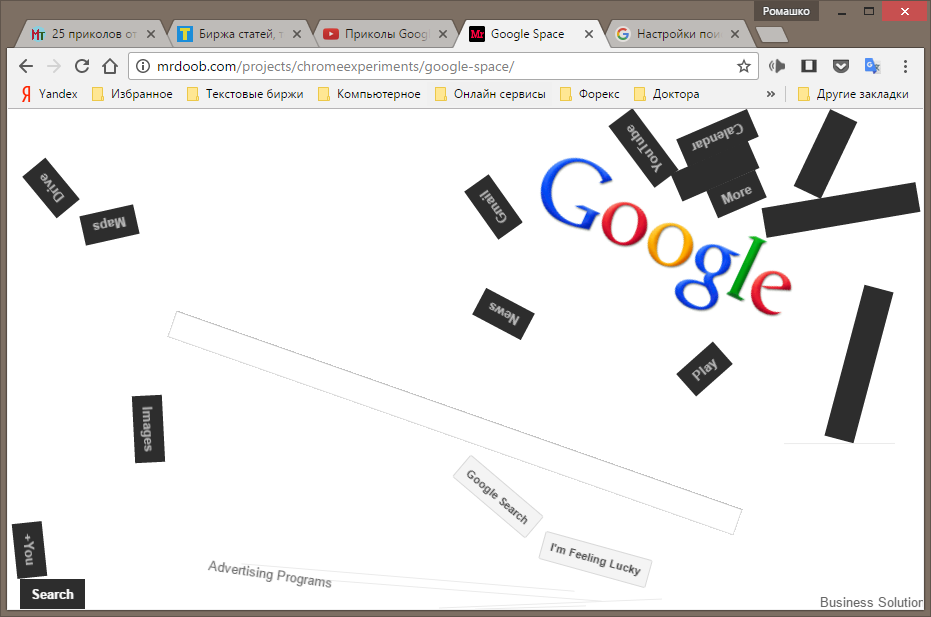Screen dimensions: 931x617
Task: Open the Chrome three-dot menu
Action: pyautogui.click(x=905, y=66)
